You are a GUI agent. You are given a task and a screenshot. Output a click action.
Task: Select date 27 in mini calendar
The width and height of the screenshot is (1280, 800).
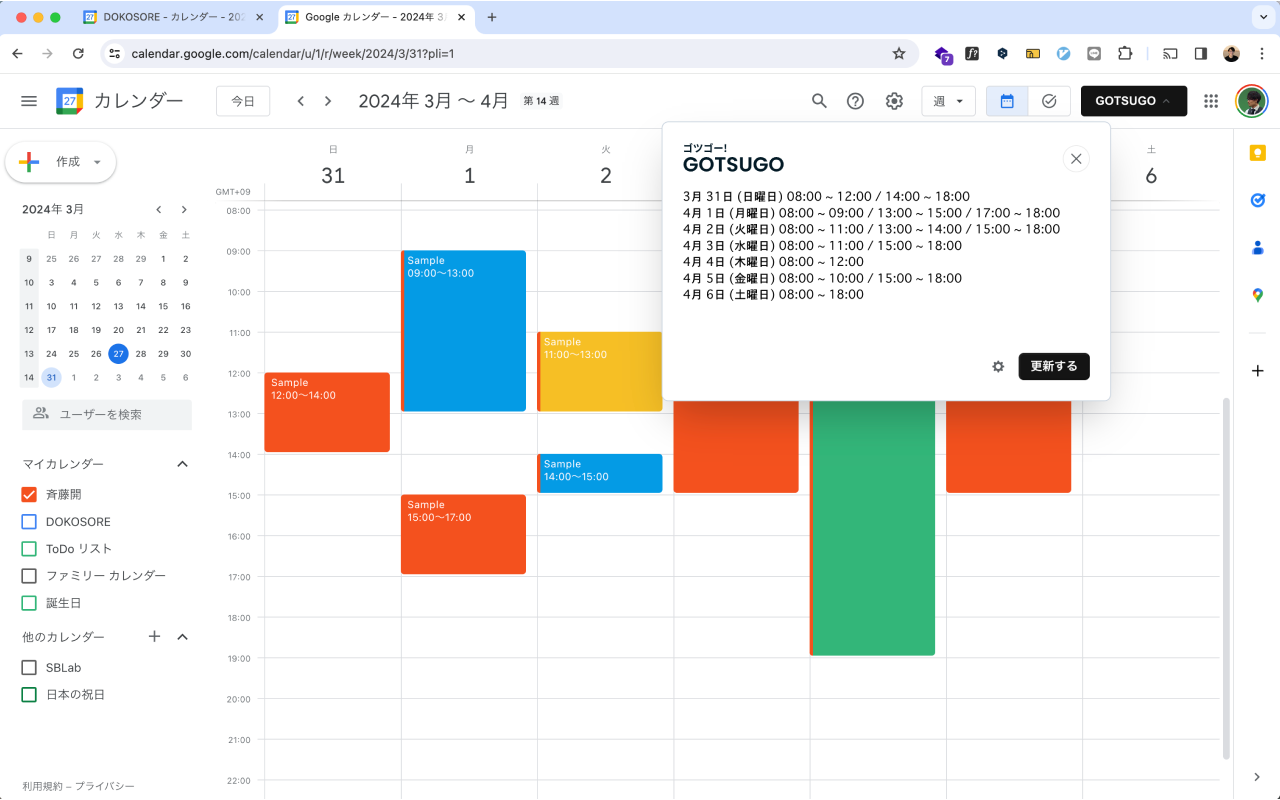[118, 354]
